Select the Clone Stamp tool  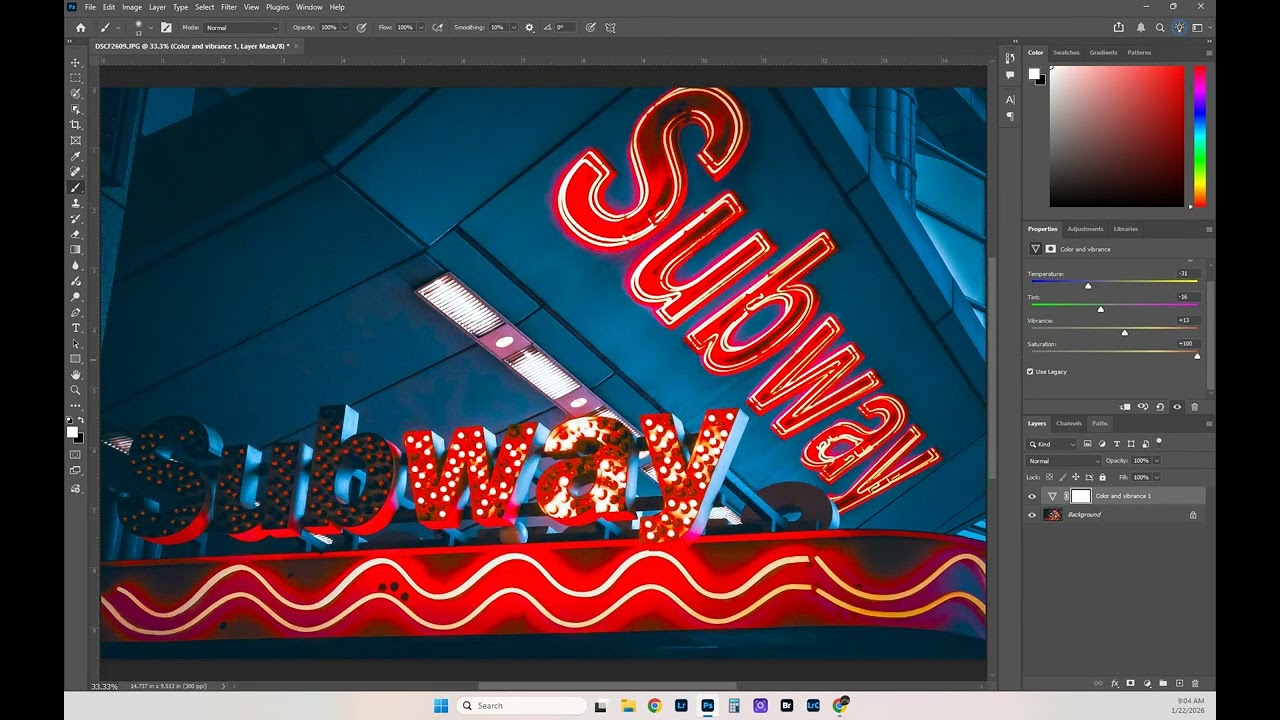click(x=75, y=203)
